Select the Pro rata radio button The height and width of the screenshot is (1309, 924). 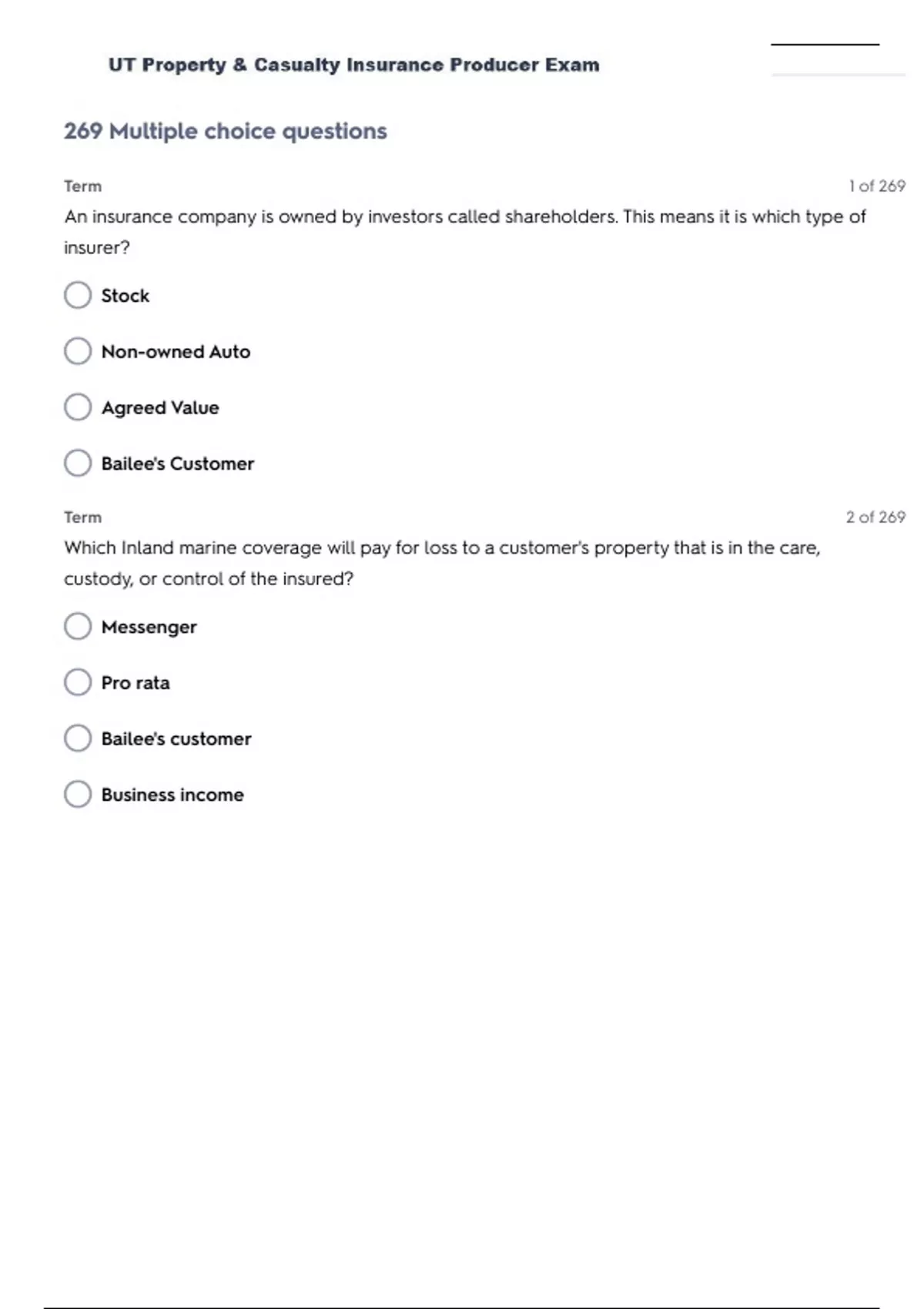[78, 682]
